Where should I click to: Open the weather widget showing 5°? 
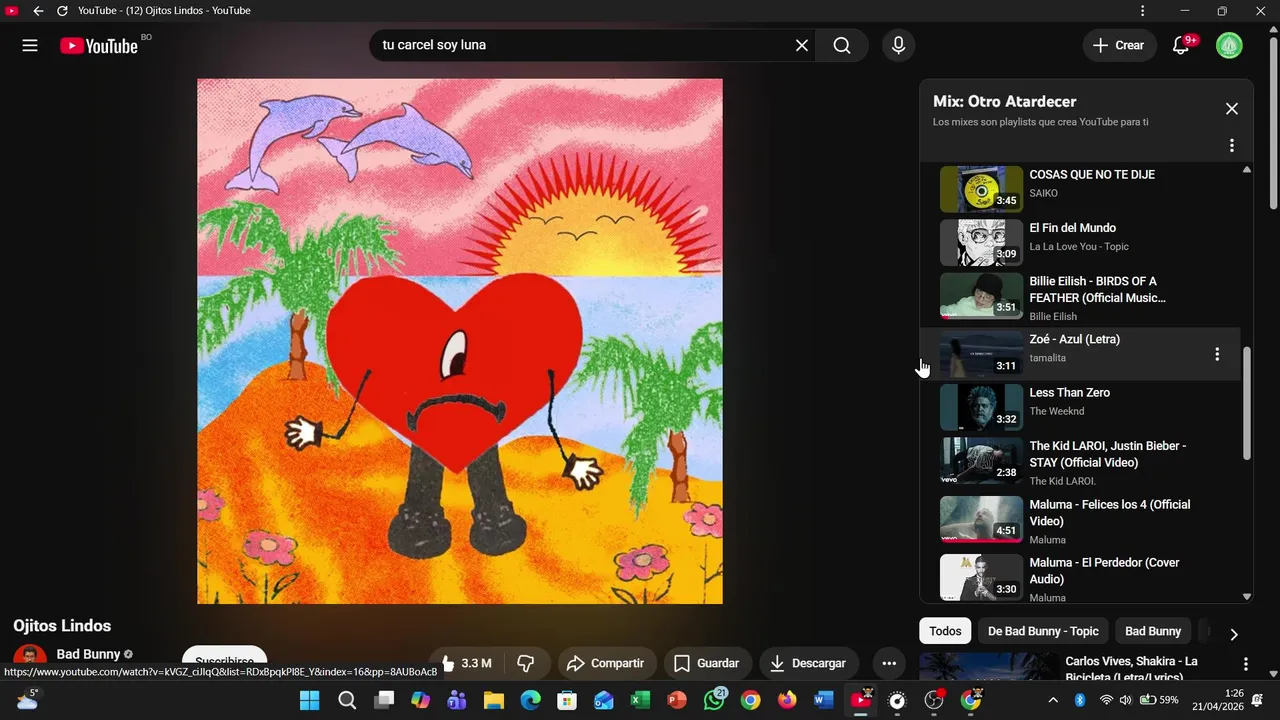tap(27, 700)
